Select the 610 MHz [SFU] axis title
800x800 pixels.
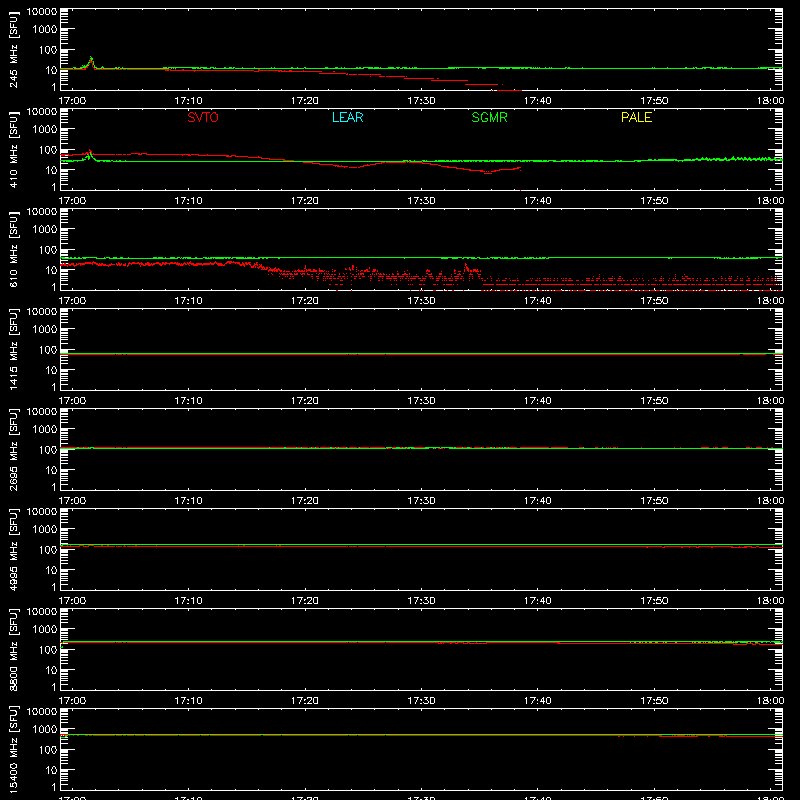point(13,249)
